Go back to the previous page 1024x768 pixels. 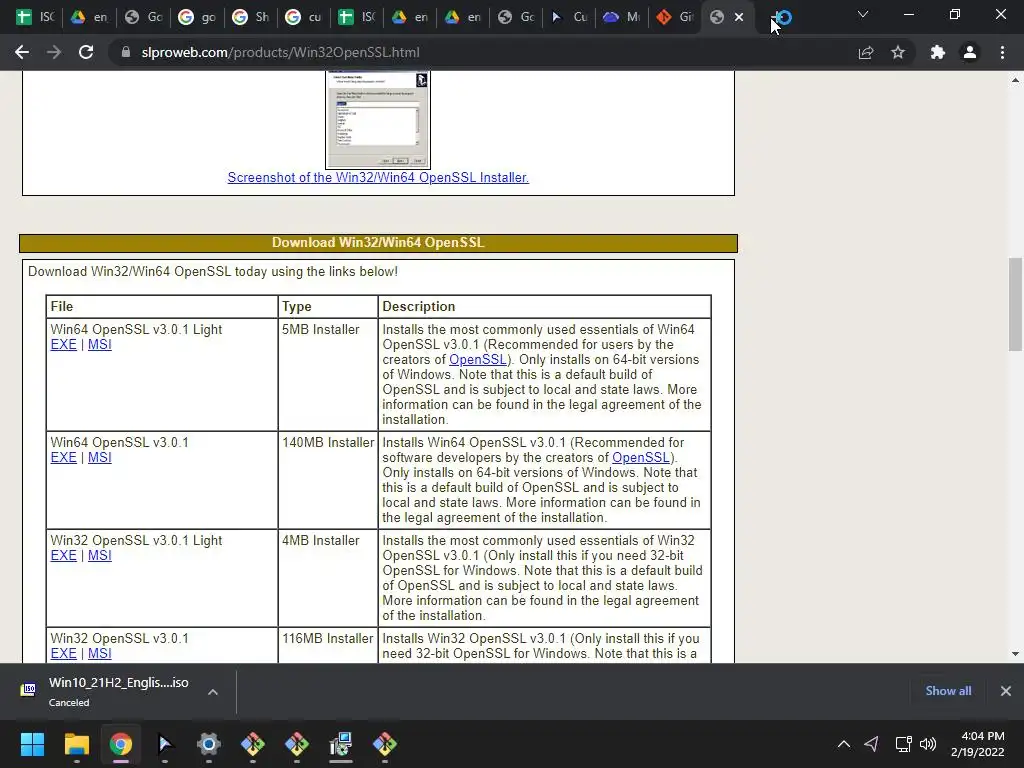tap(22, 52)
